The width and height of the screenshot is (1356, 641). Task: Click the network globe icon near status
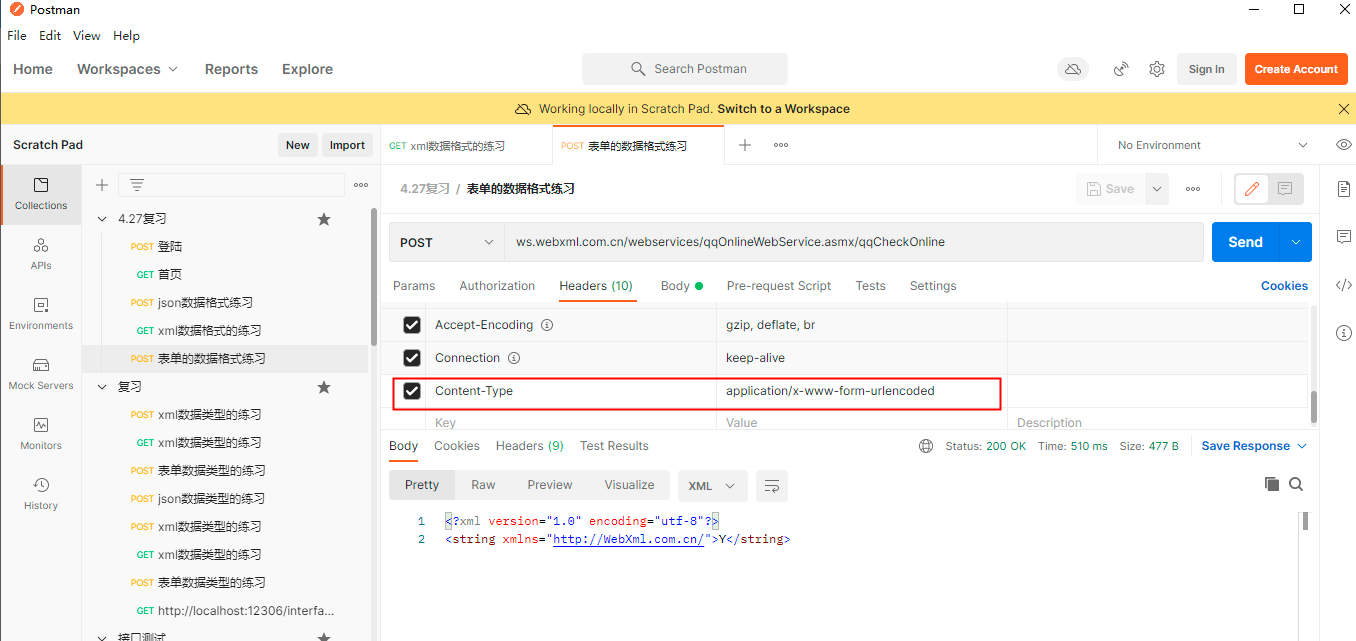pyautogui.click(x=926, y=446)
